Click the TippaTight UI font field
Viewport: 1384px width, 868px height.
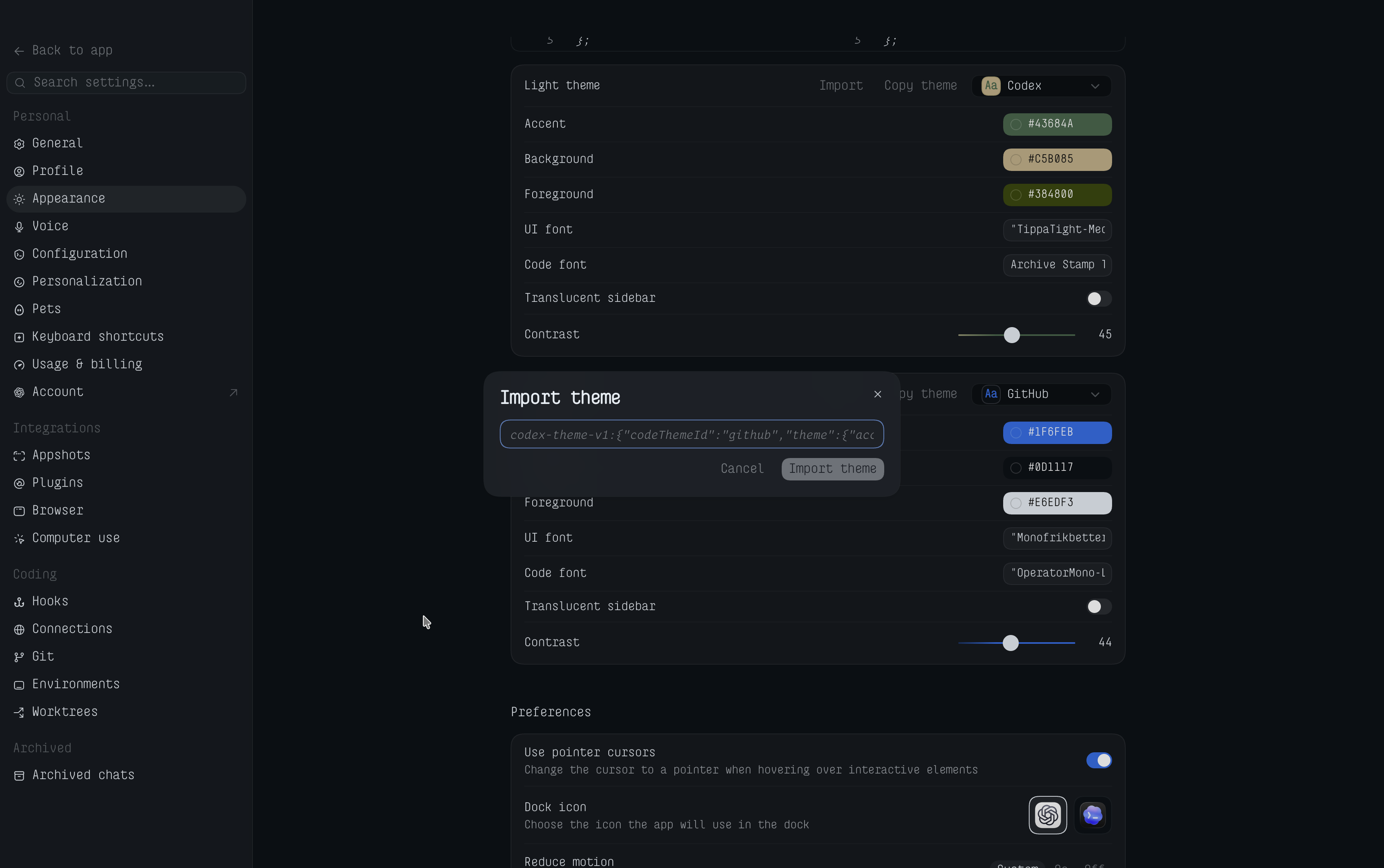[x=1057, y=230]
